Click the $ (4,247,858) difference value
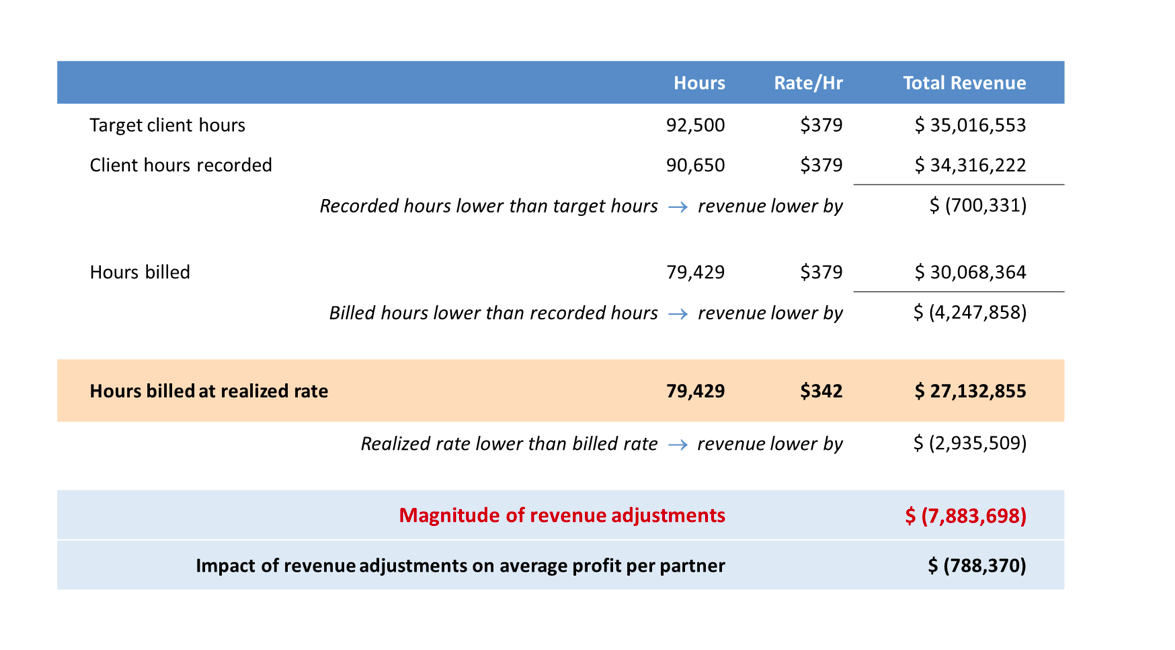 [970, 312]
